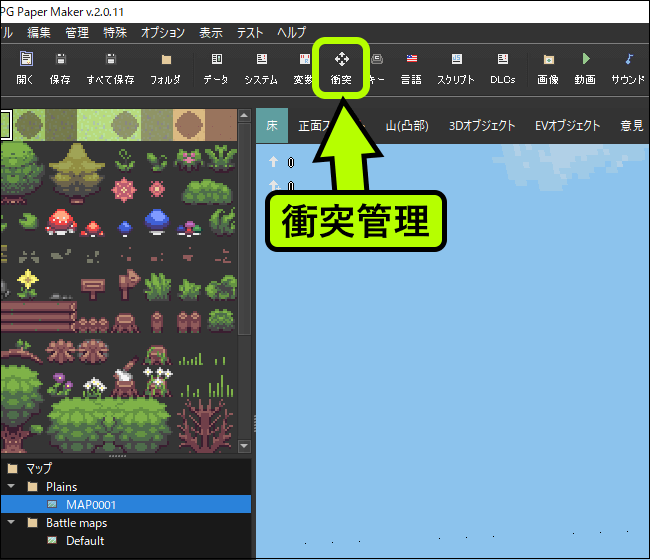Open the データ (Data) manager icon
This screenshot has height=560, width=650.
coord(215,68)
